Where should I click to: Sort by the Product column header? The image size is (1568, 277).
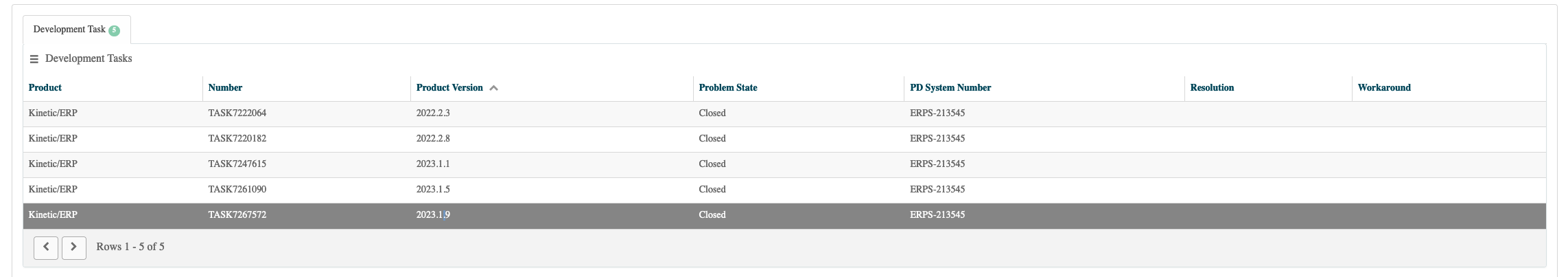(x=45, y=87)
